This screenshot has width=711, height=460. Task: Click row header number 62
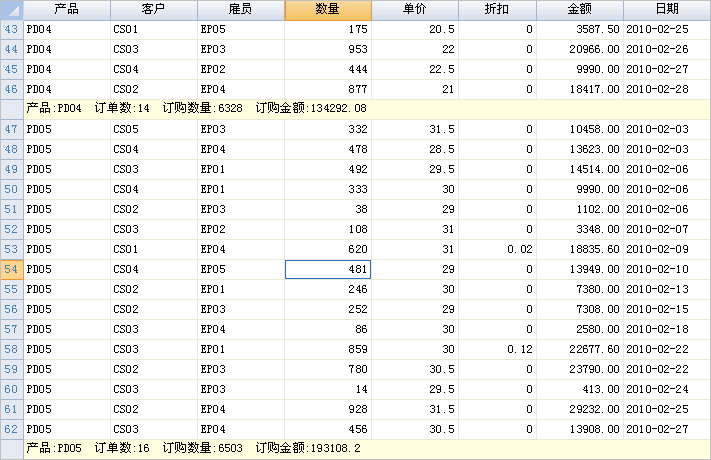pos(12,429)
